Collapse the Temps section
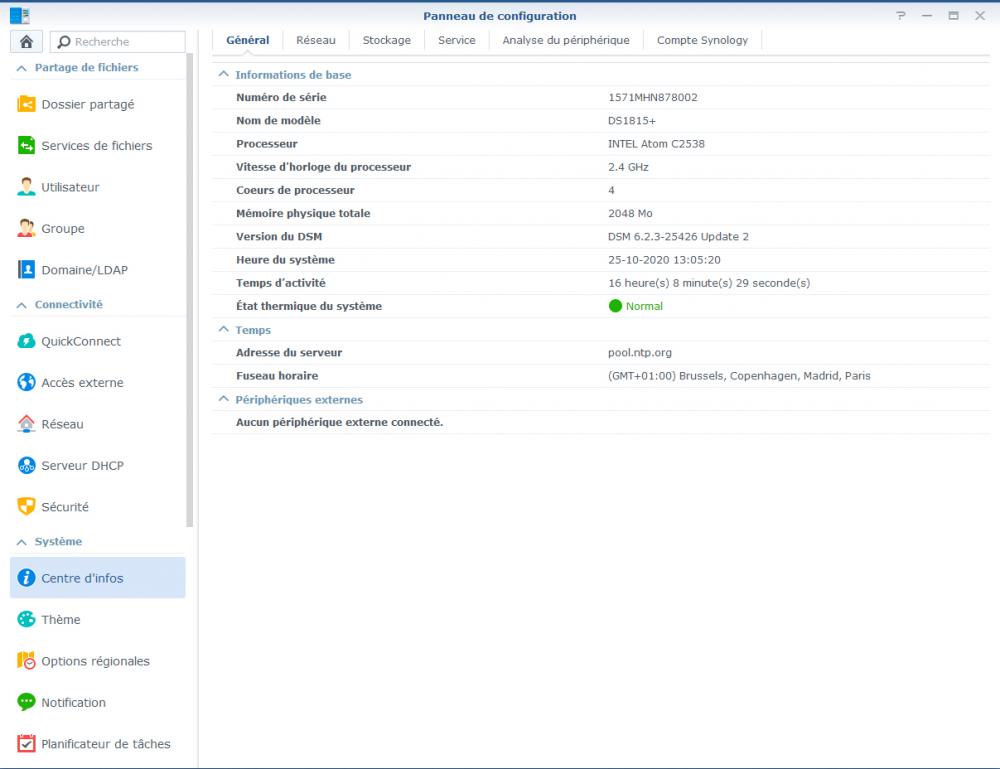The height and width of the screenshot is (769, 1000). [224, 330]
